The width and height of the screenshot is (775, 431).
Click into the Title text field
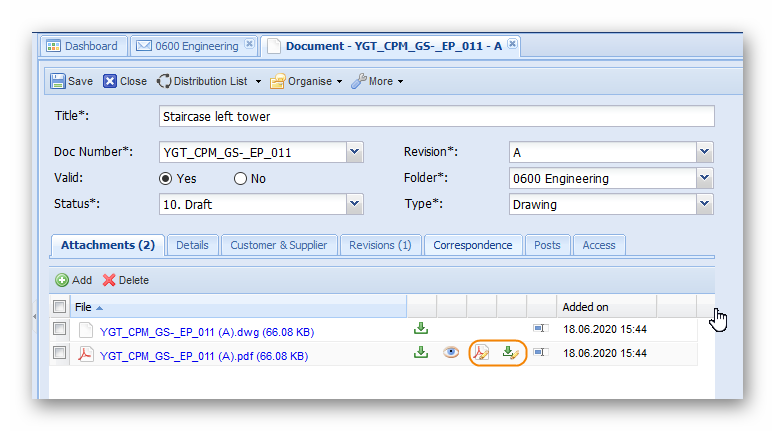click(436, 117)
